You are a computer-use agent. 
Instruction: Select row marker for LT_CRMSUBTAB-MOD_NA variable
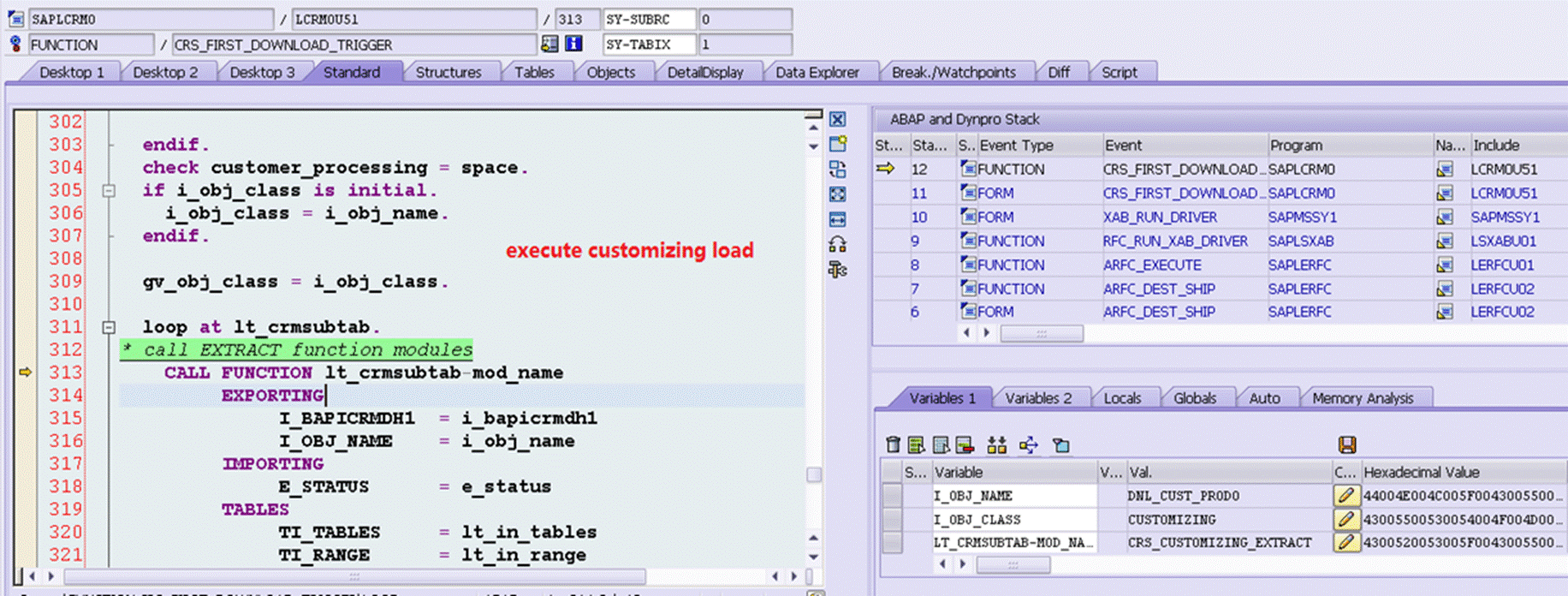tap(892, 542)
